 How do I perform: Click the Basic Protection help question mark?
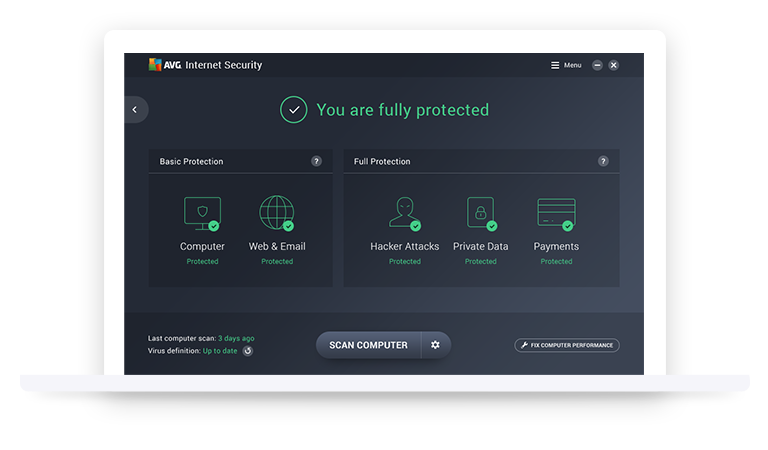316,161
